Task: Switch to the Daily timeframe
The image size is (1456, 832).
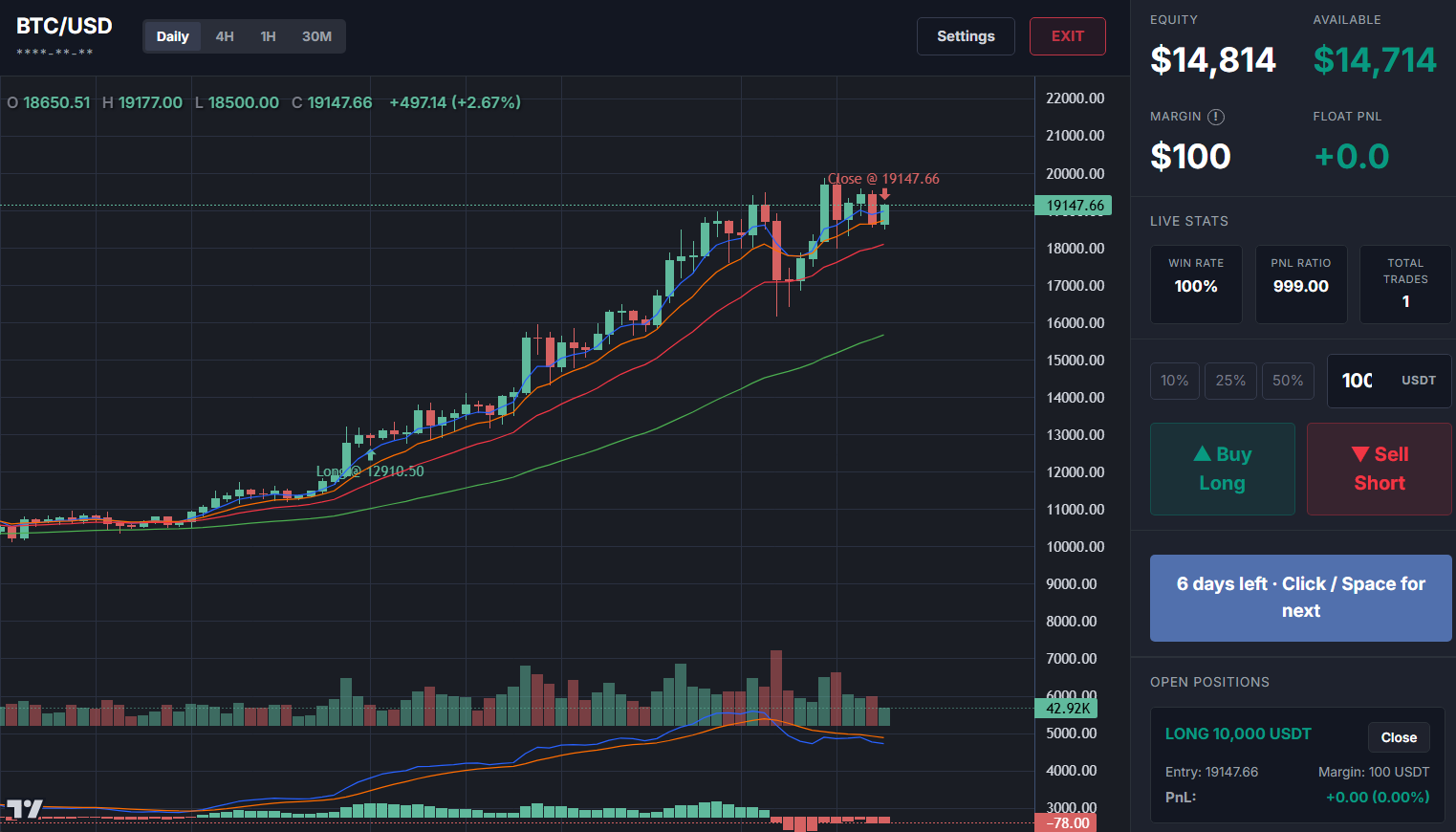Action: [x=173, y=36]
